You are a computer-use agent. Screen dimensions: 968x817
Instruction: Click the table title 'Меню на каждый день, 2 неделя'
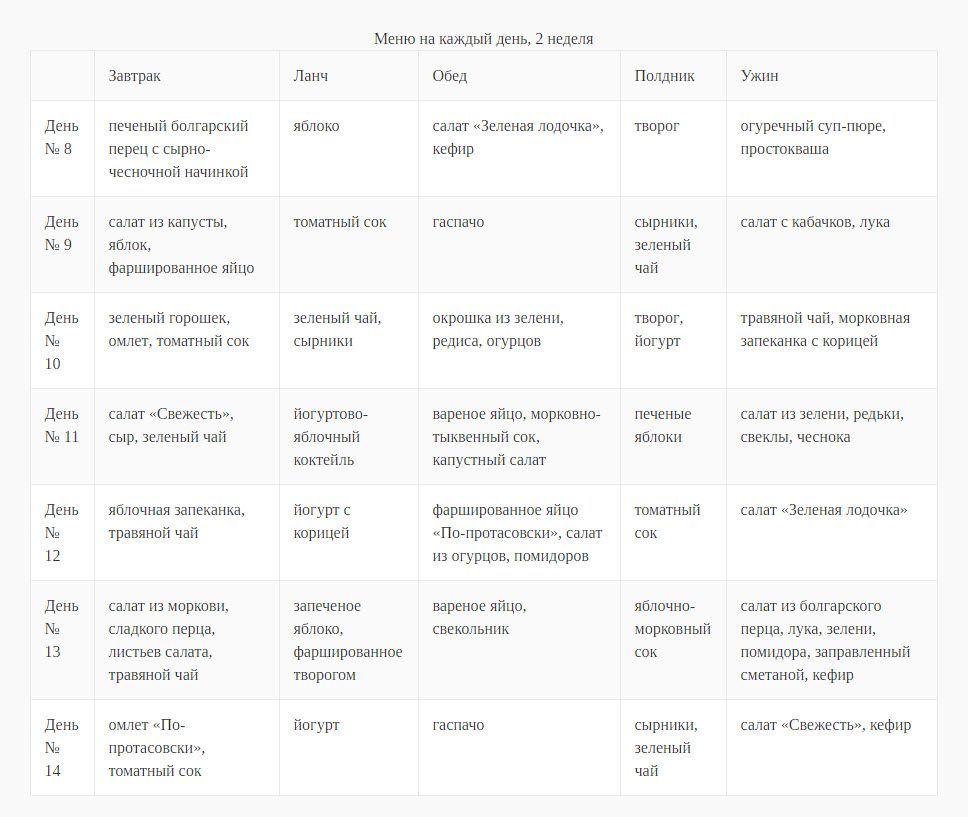coord(483,39)
